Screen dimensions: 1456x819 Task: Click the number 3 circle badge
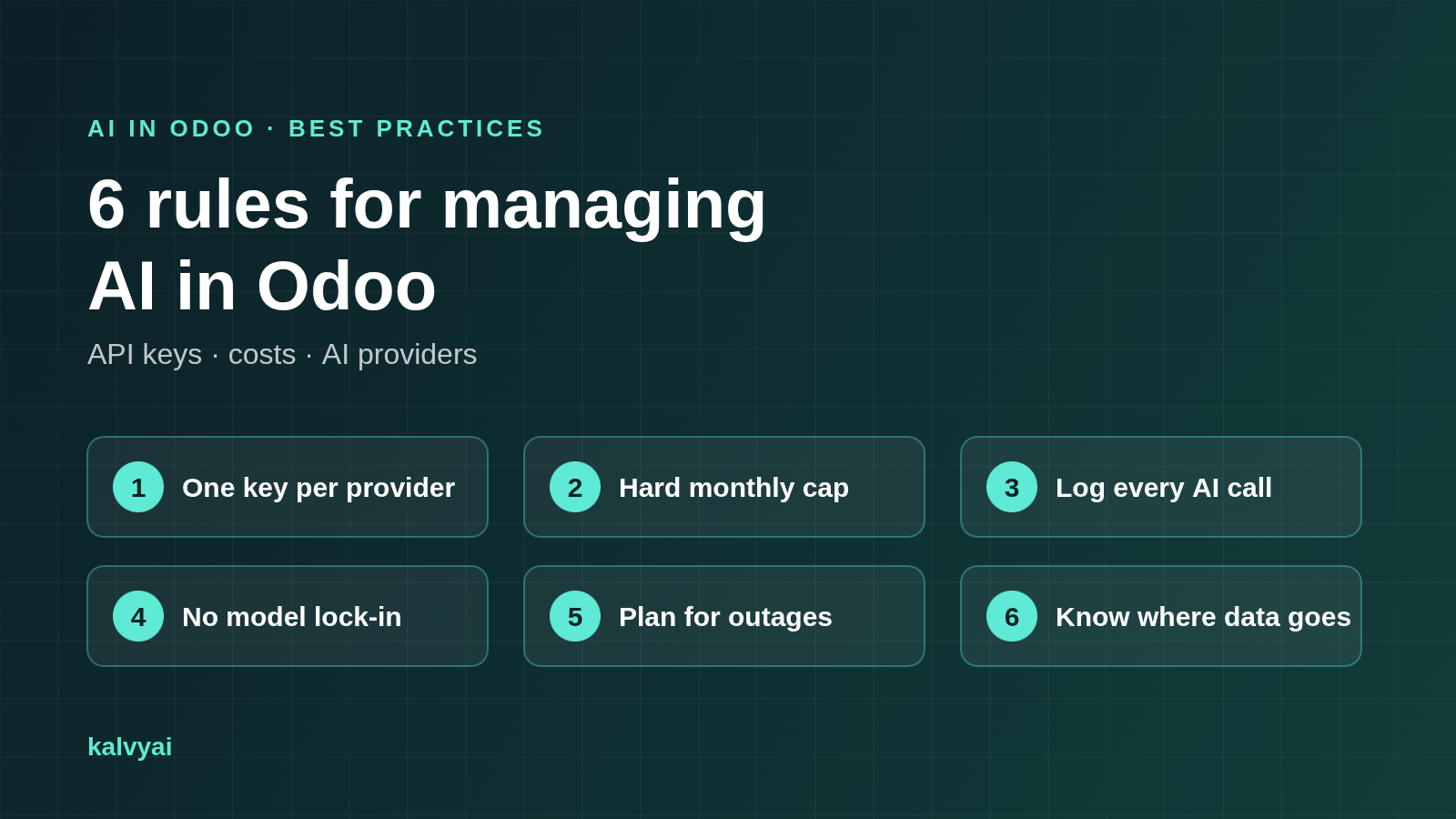tap(1012, 487)
